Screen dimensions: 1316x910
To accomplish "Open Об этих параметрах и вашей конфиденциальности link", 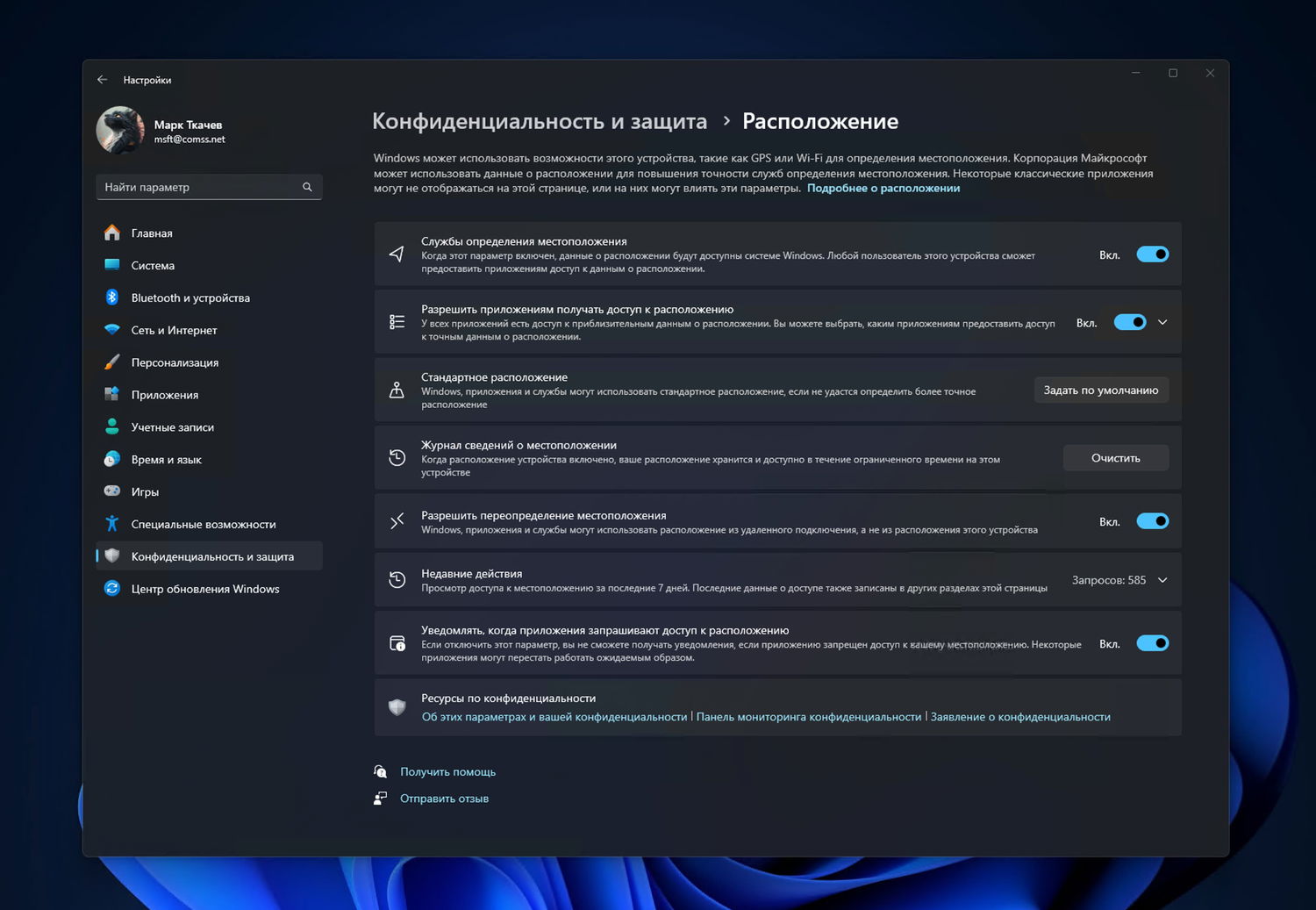I will point(554,717).
